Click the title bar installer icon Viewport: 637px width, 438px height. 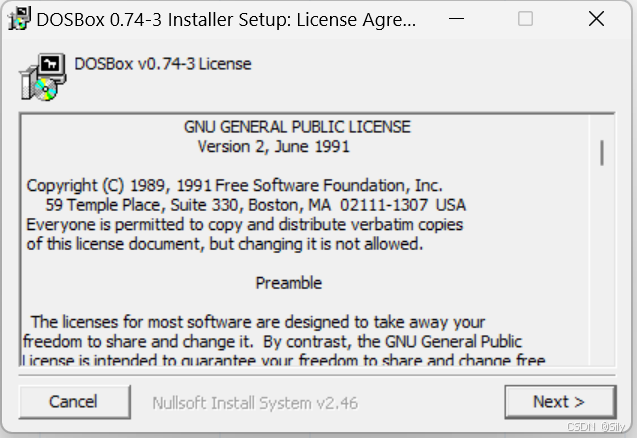20,19
